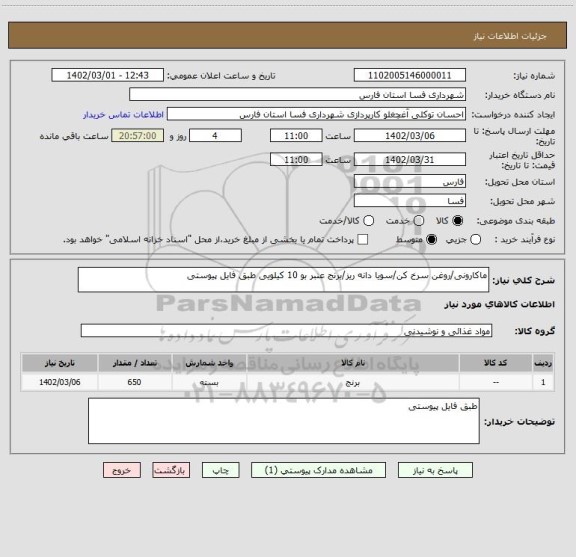Click the نام کالا column header
This screenshot has width=576, height=557.
(353, 363)
